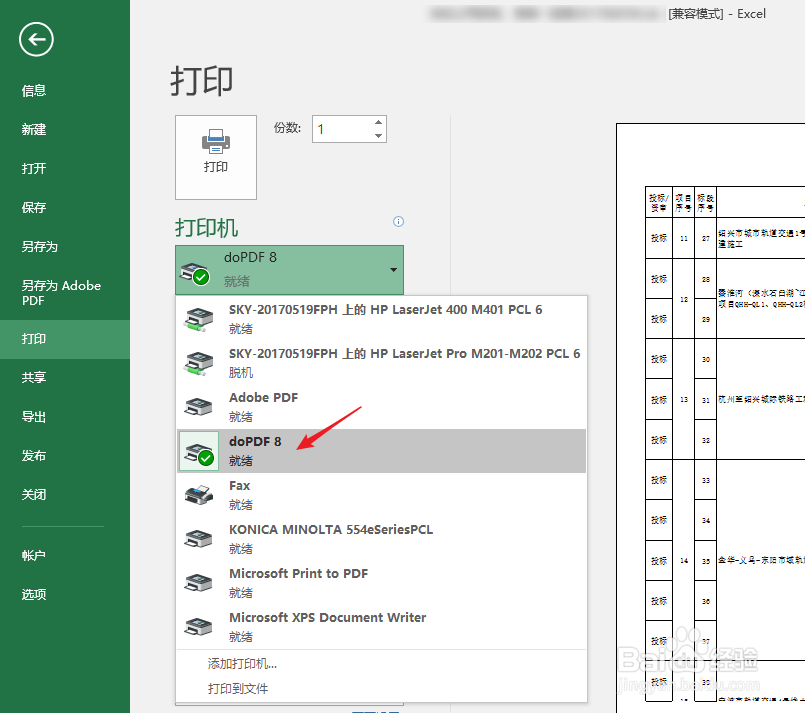Select Print (打印) sidebar tab
This screenshot has width=805, height=713.
pos(65,339)
